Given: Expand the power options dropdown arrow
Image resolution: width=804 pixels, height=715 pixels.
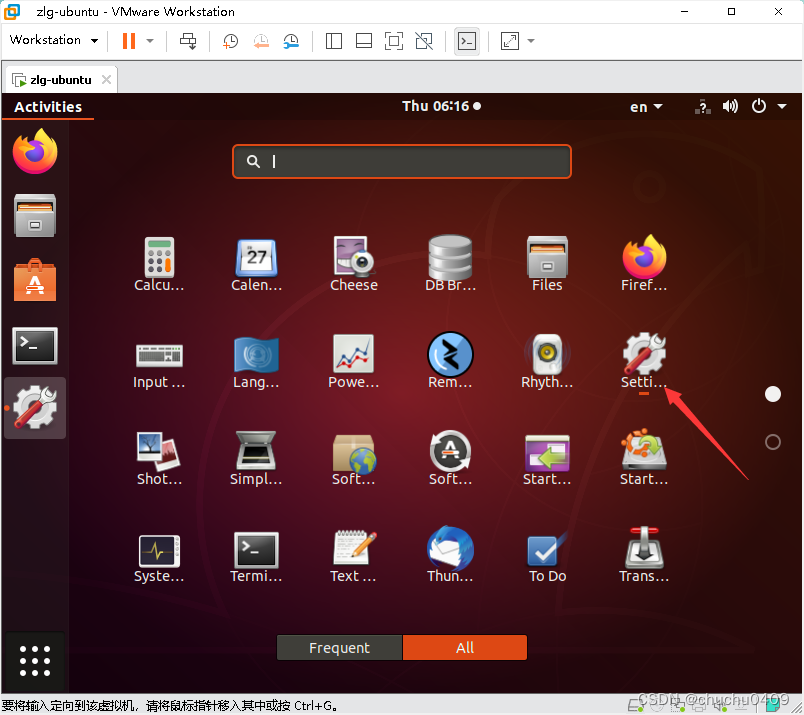Looking at the screenshot, I should (x=150, y=41).
